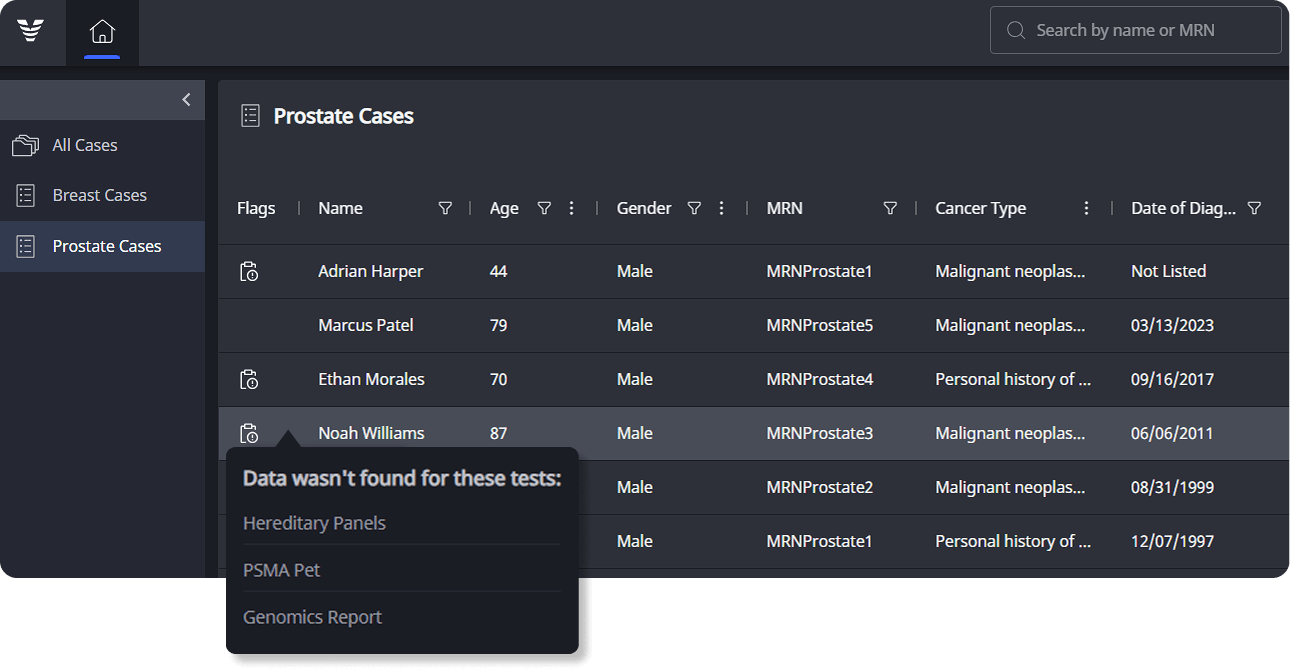The width and height of the screenshot is (1290, 670).
Task: Open the MRN column filter
Action: 890,208
